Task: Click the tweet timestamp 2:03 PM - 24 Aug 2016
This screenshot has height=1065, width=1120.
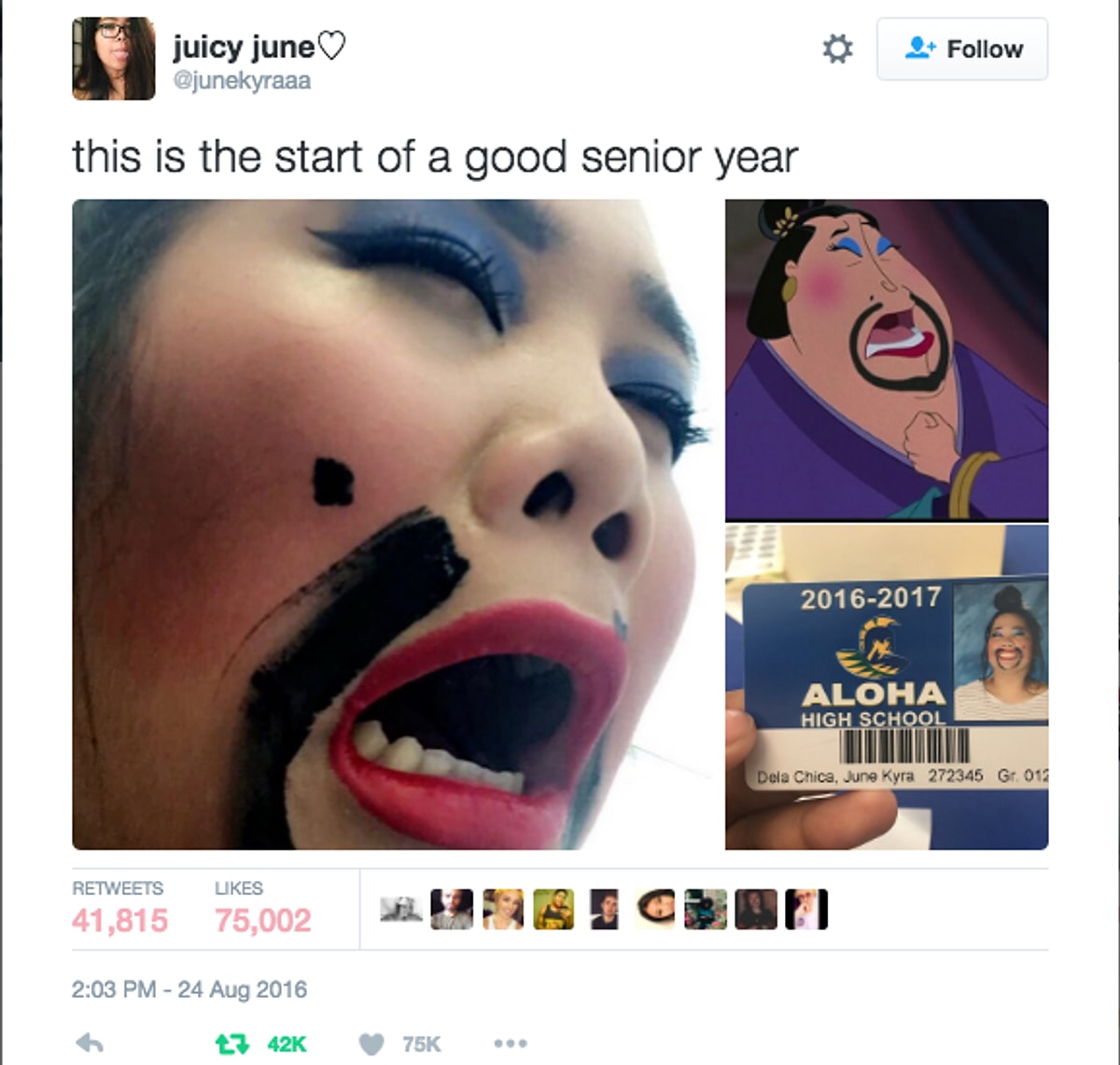Action: coord(189,989)
